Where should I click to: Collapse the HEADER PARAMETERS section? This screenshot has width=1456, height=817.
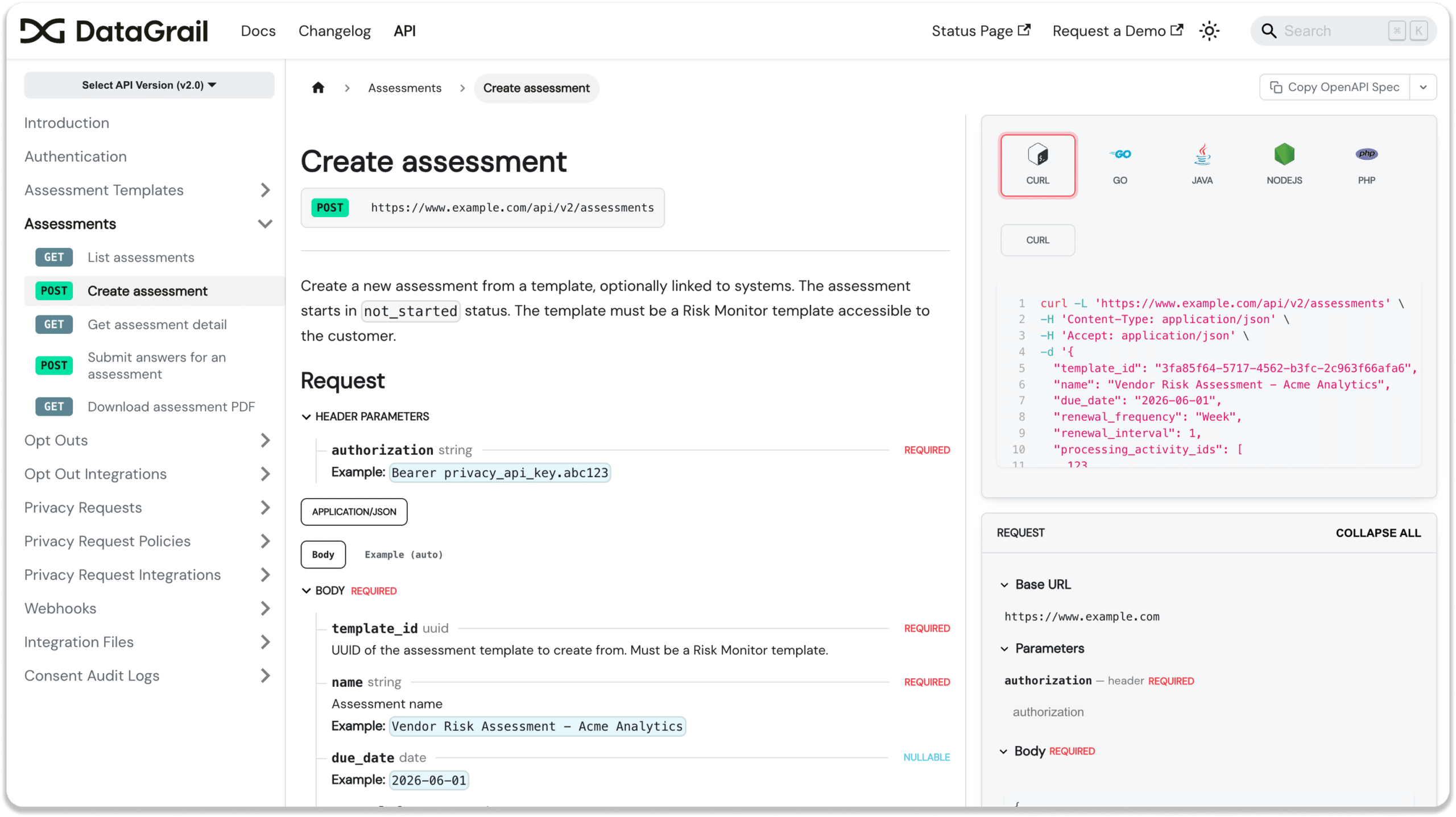point(365,417)
